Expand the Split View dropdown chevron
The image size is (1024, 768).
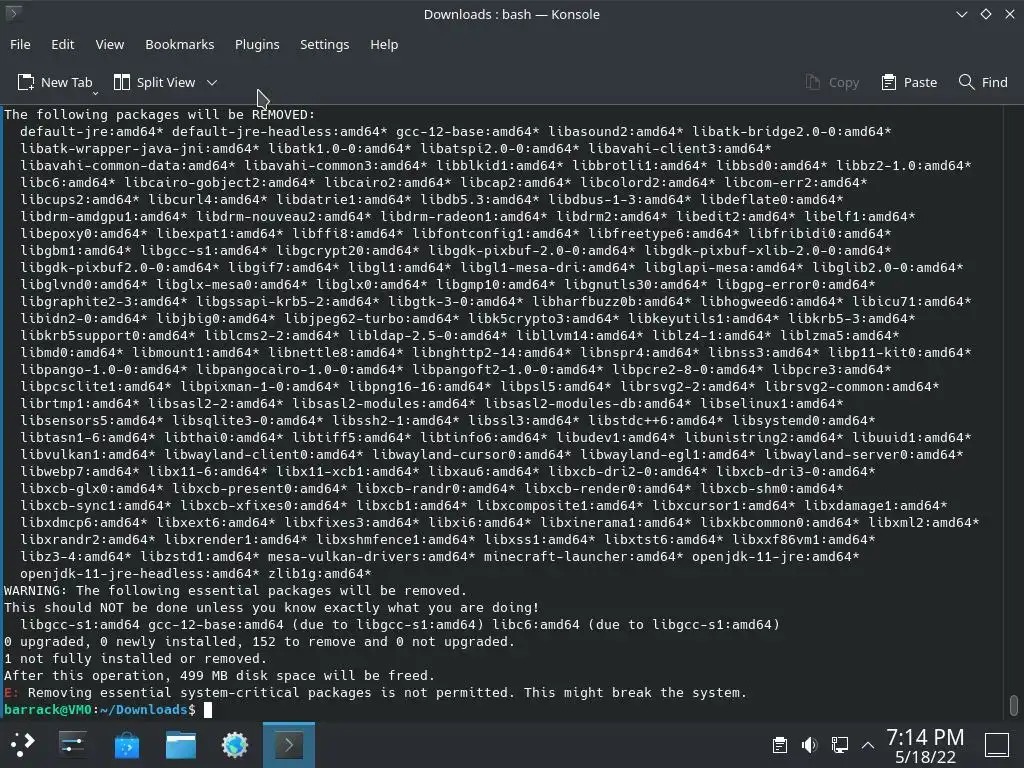click(x=212, y=82)
